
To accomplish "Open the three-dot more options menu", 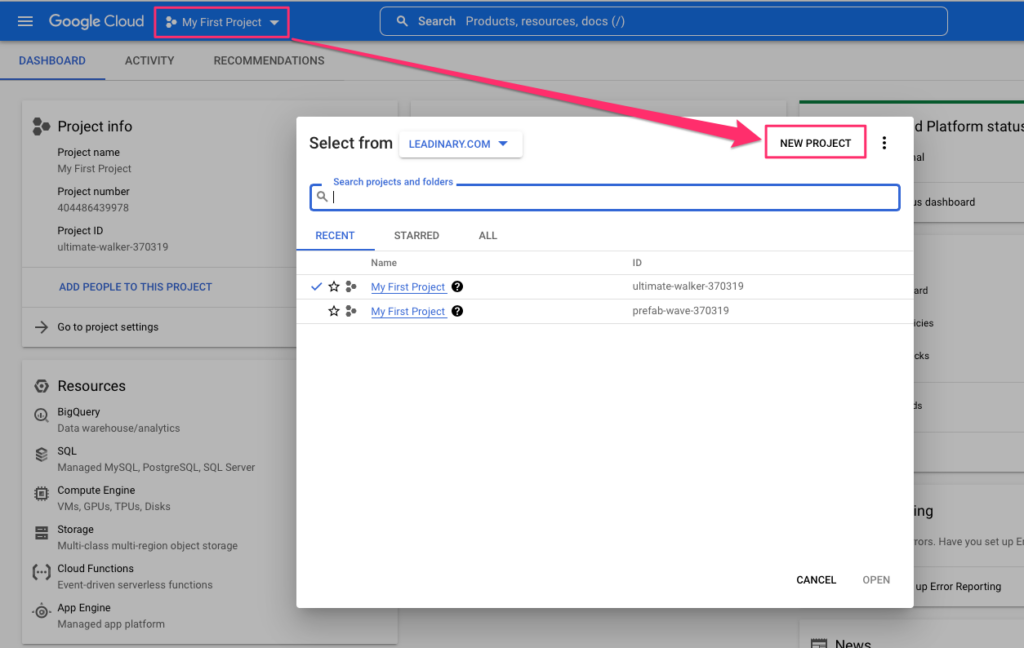I will pos(884,143).
